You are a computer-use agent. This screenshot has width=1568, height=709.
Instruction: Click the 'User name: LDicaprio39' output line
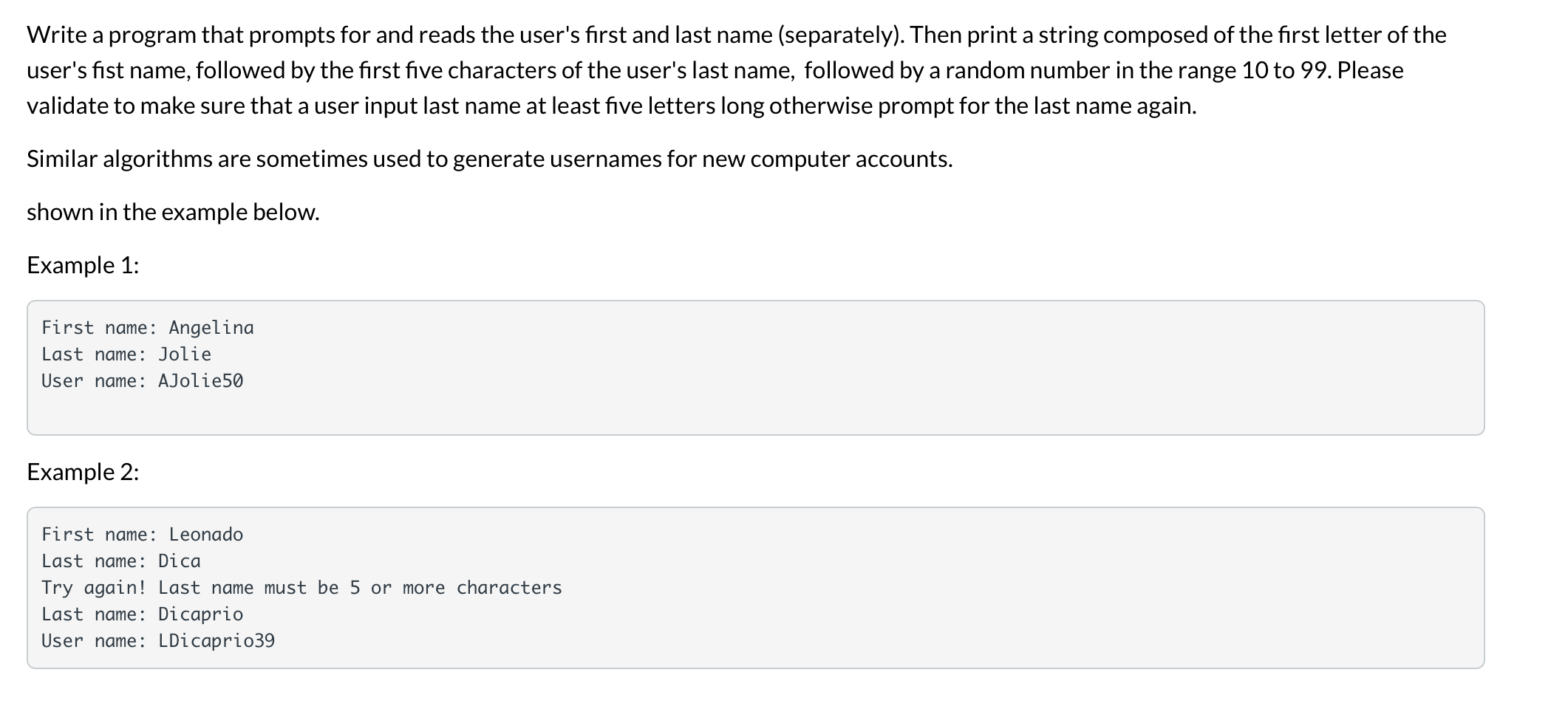(x=158, y=640)
